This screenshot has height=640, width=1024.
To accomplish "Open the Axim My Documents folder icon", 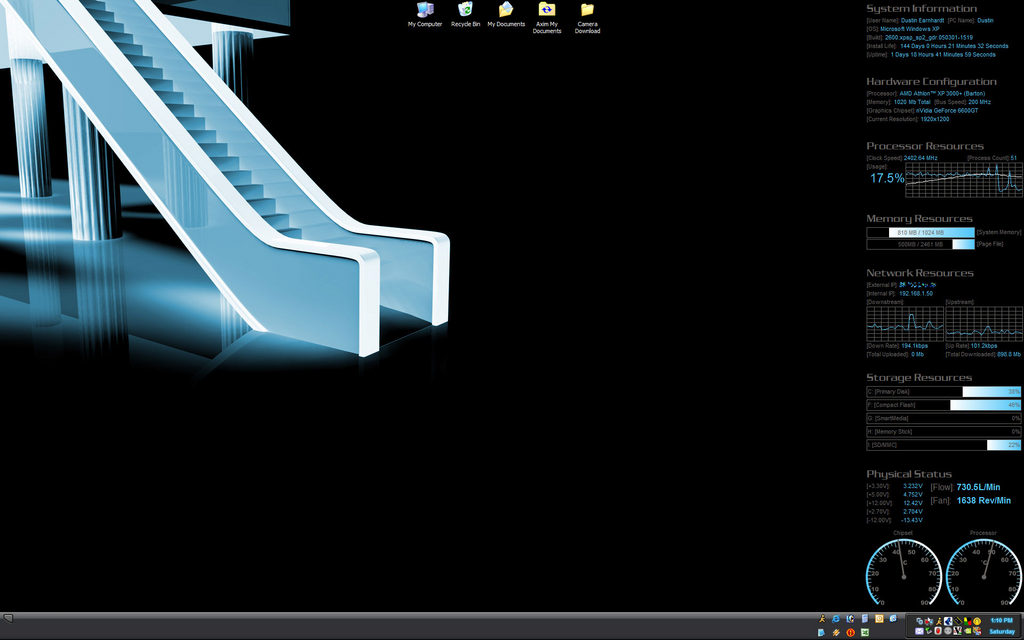I will (x=547, y=18).
